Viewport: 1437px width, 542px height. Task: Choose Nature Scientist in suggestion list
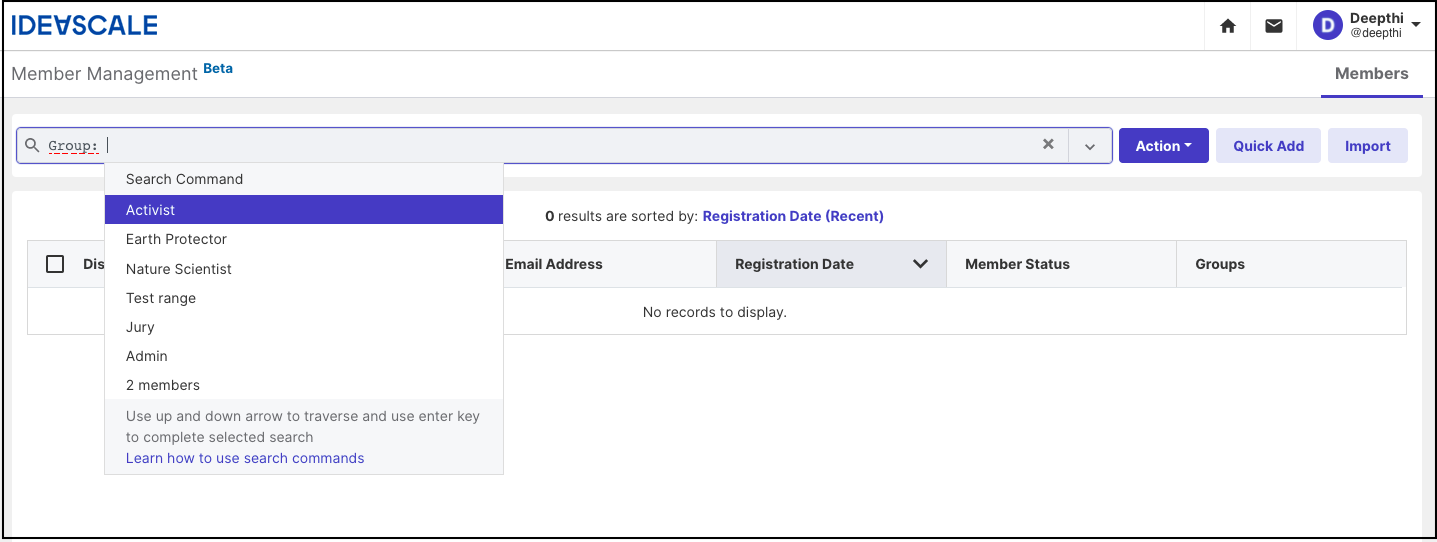point(304,269)
